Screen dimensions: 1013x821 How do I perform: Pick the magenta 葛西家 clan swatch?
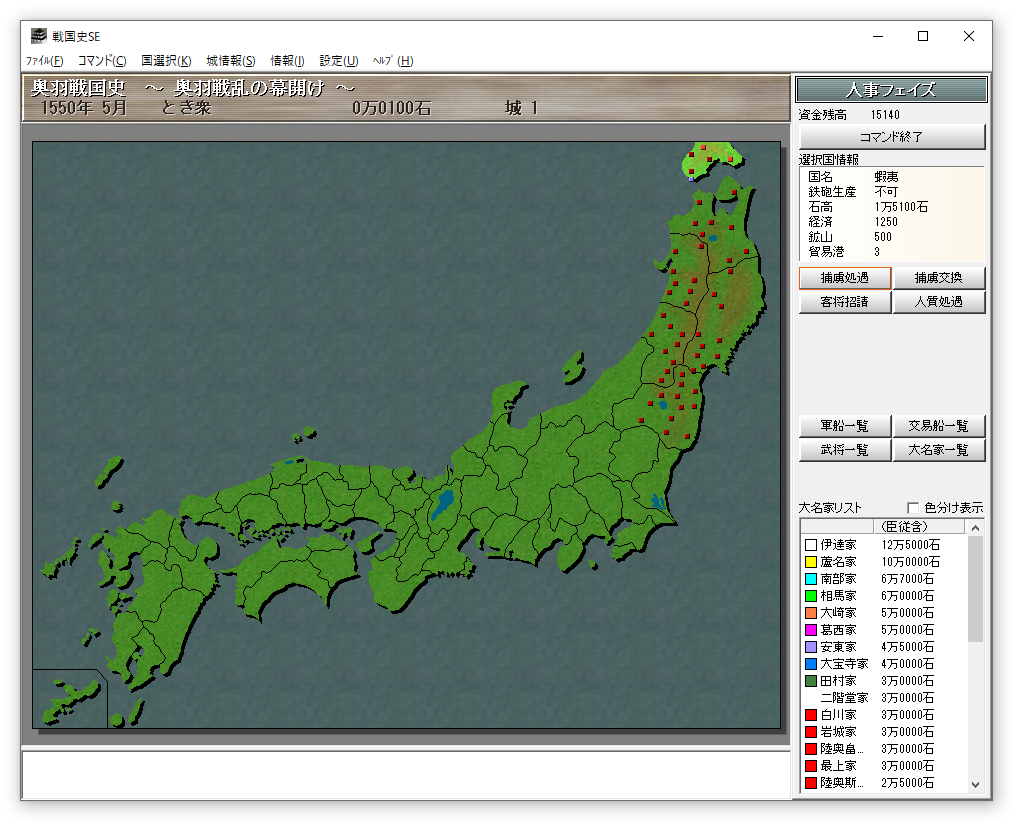tap(810, 630)
